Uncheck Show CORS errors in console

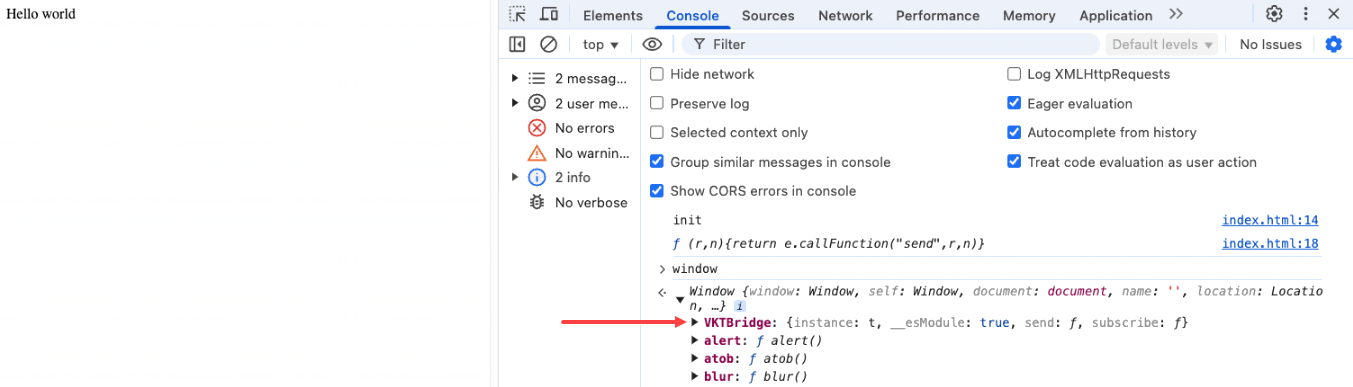coord(657,191)
